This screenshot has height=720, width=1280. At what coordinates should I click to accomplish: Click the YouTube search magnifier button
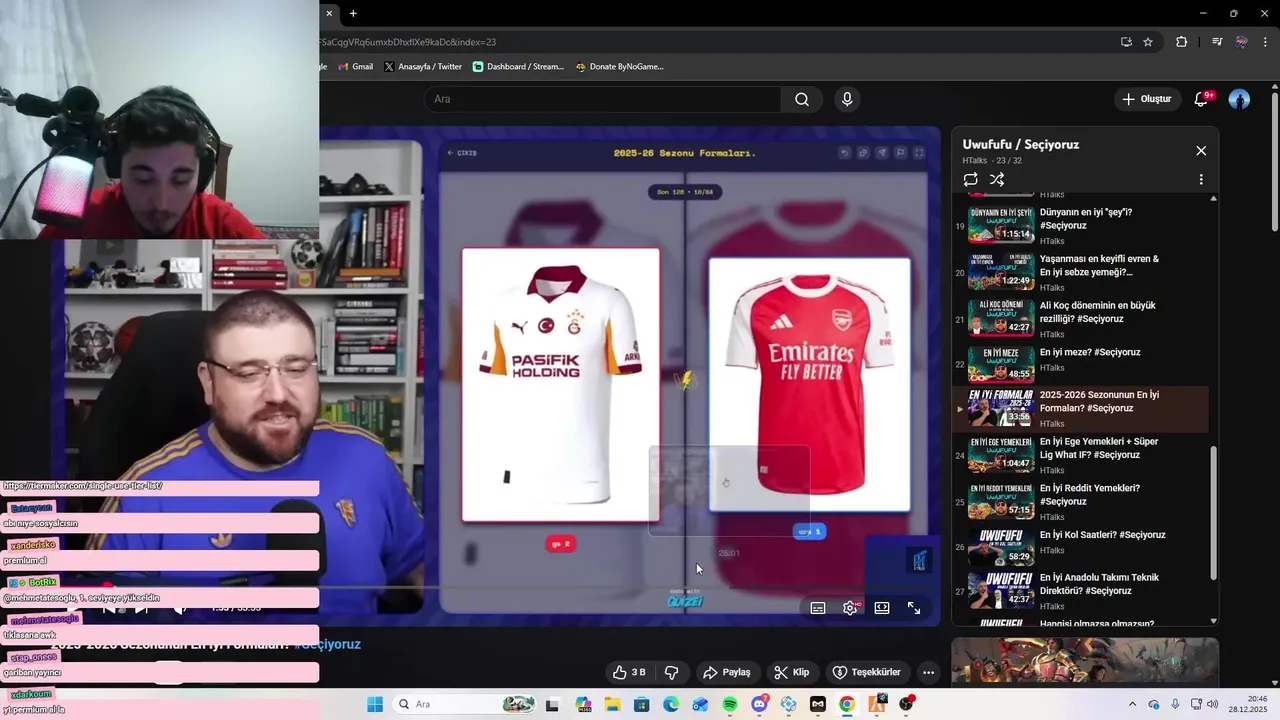802,99
